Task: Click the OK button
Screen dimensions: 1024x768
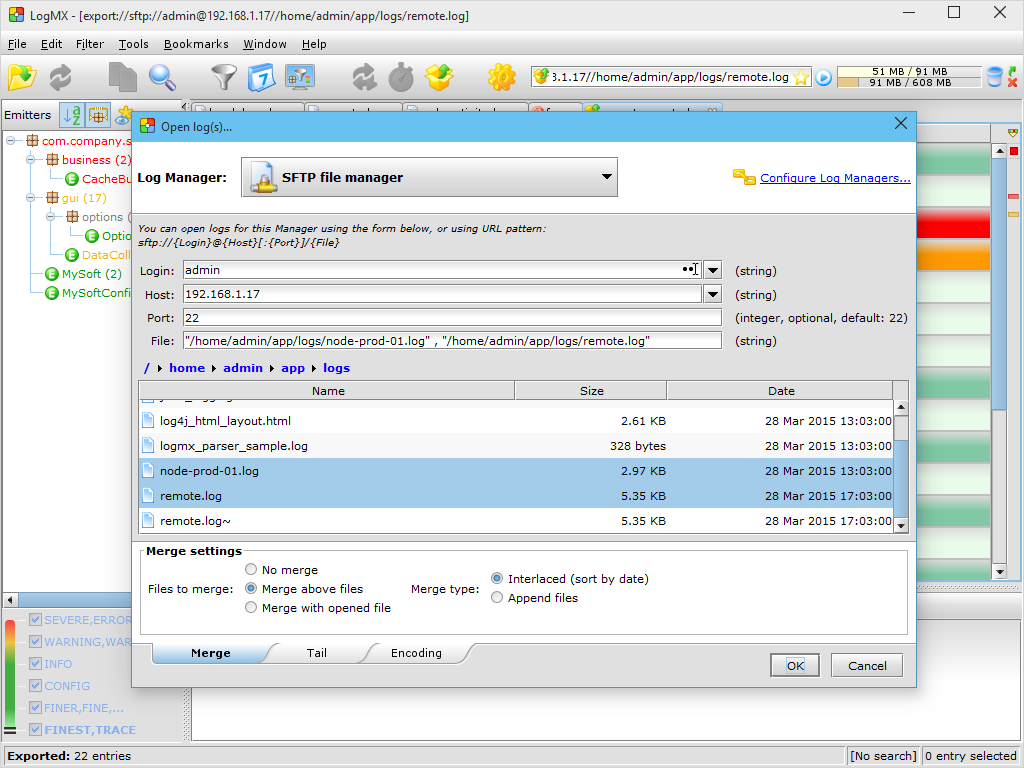Action: 795,665
